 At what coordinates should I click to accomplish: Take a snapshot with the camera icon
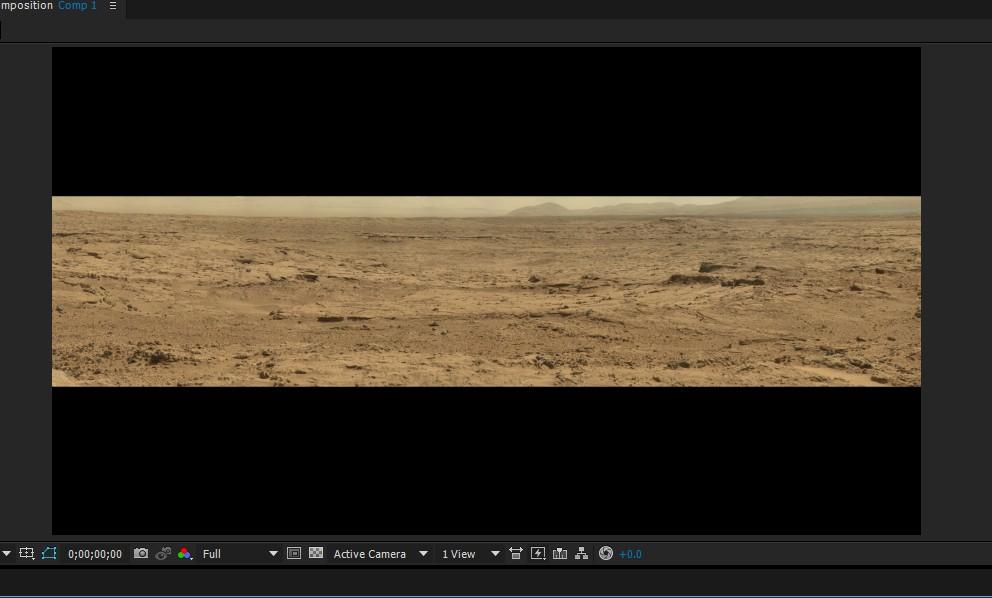coord(141,553)
